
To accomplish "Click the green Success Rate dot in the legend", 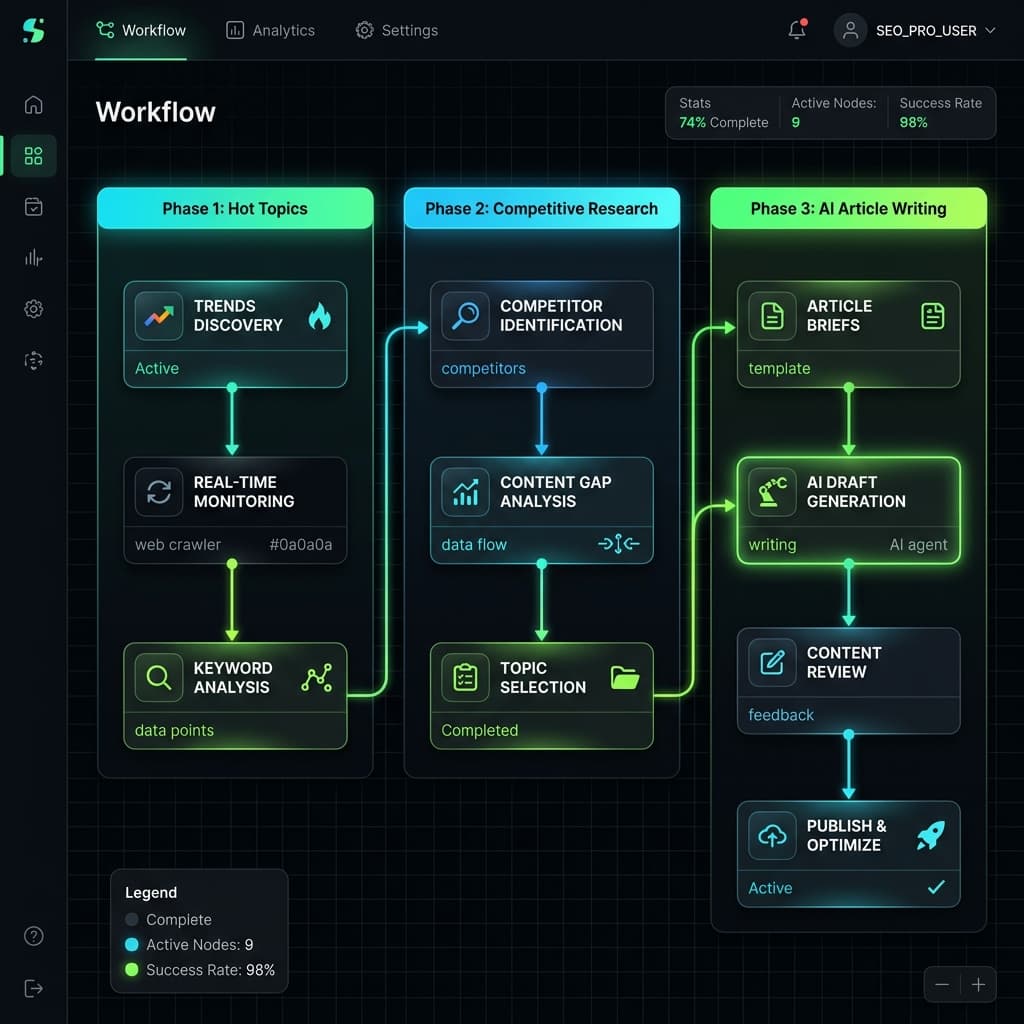I will [130, 969].
